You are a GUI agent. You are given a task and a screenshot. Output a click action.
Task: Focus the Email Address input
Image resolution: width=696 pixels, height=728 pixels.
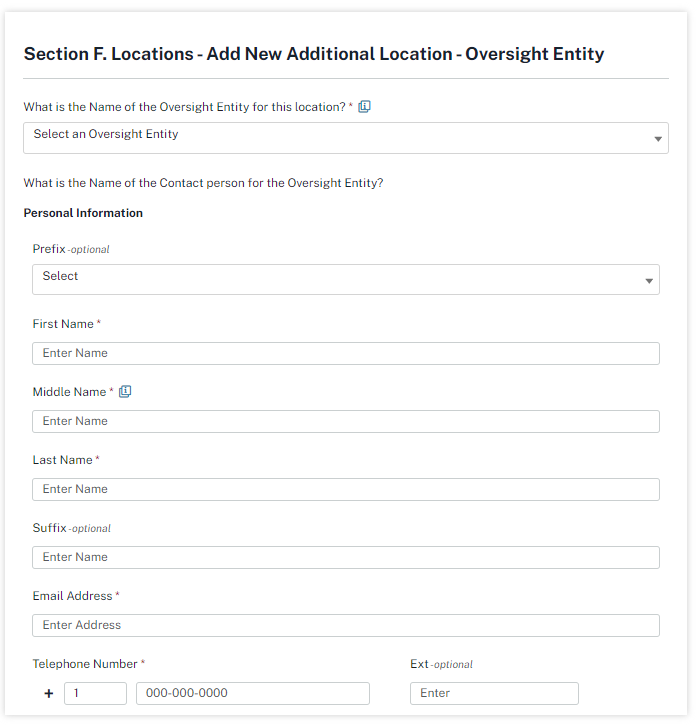pos(345,625)
